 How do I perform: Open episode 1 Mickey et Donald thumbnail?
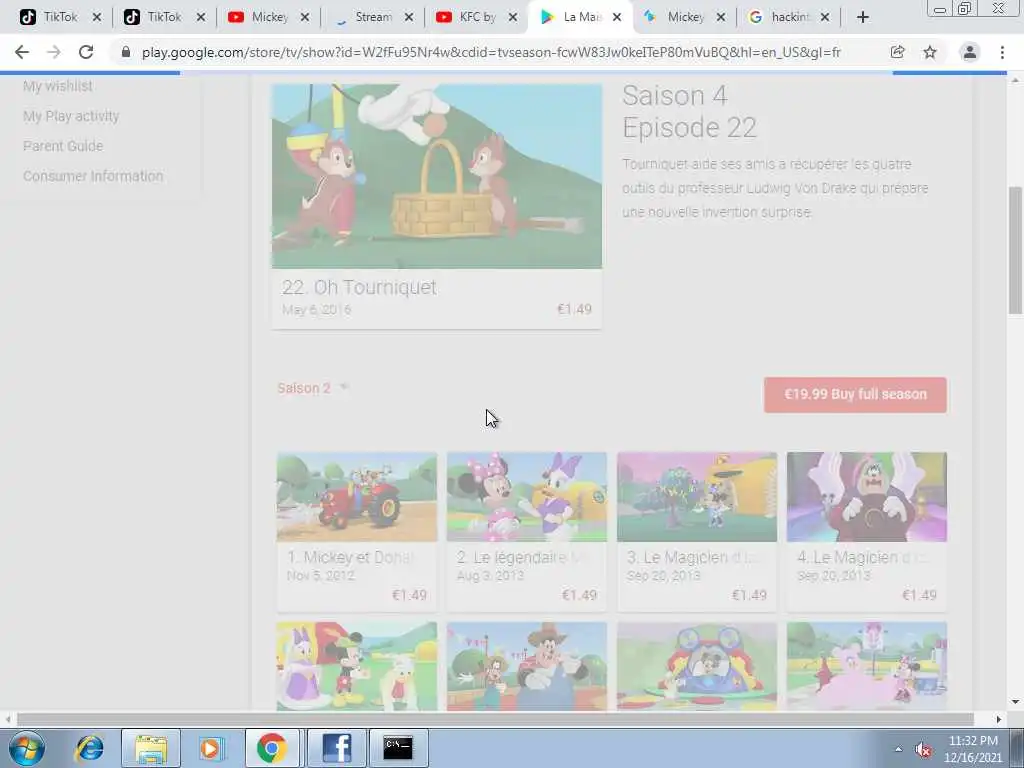357,497
